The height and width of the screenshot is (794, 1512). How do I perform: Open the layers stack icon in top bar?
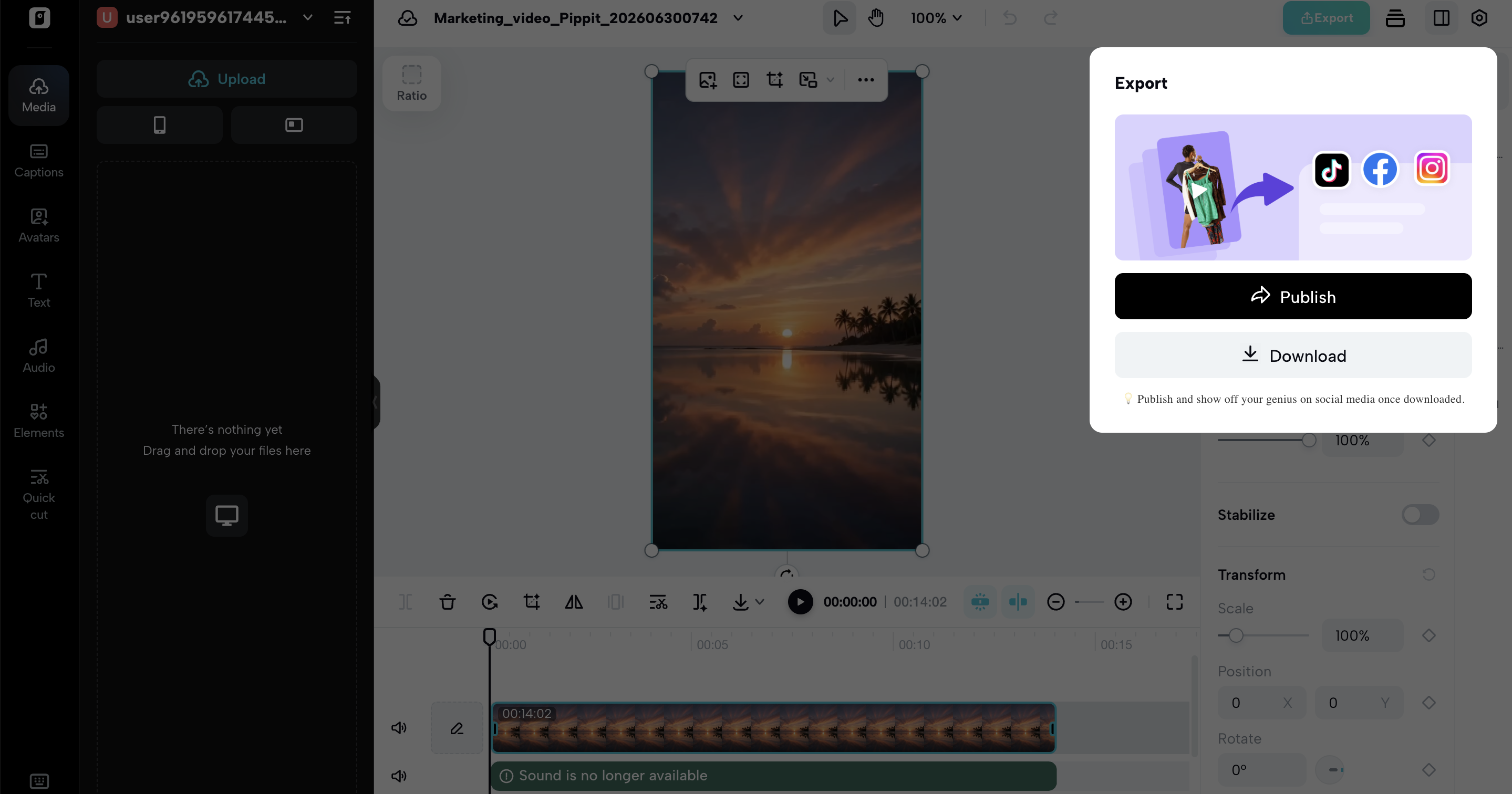click(x=1395, y=18)
